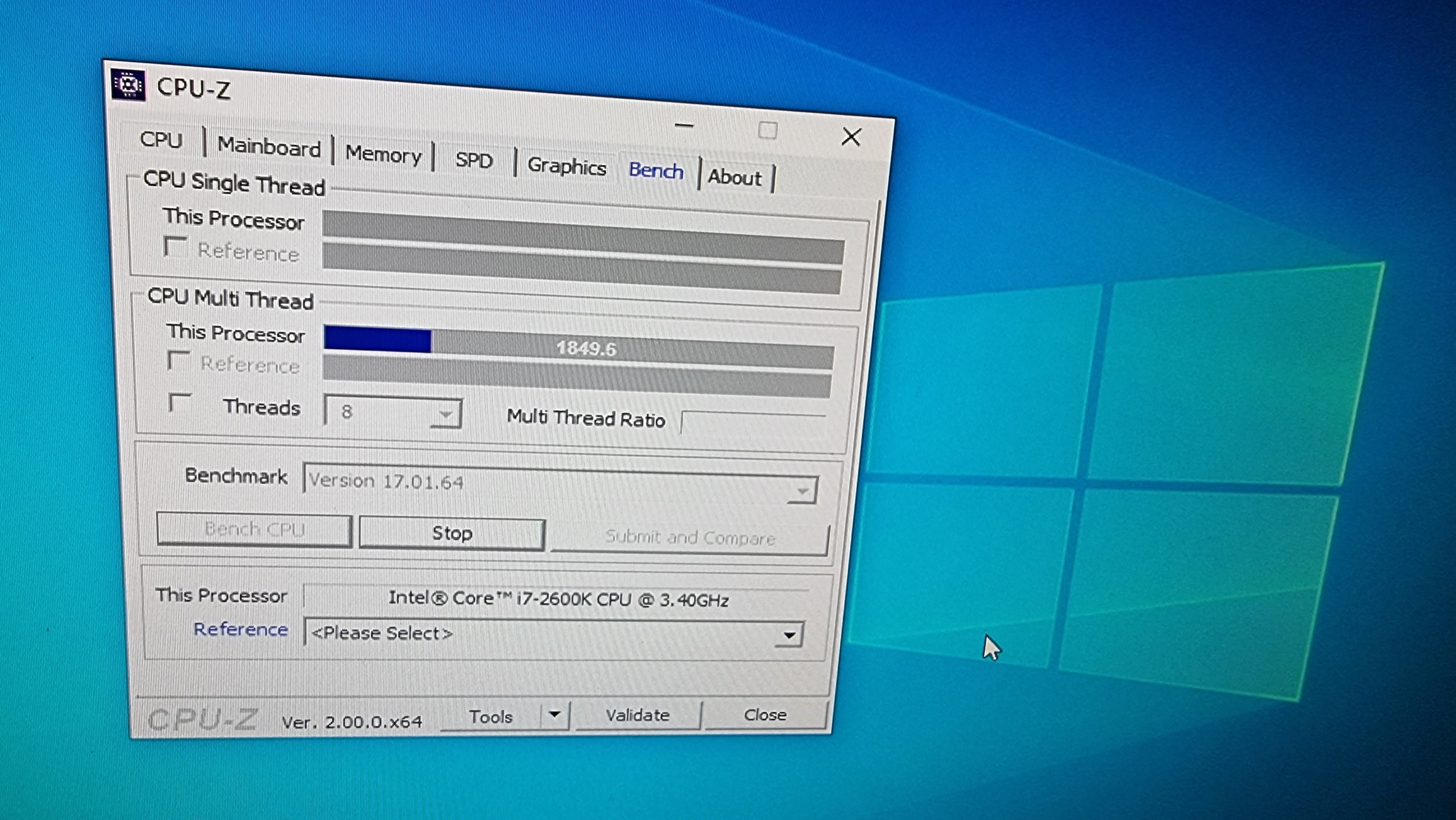1456x820 pixels.
Task: Click the Bench CPU button
Action: 254,529
